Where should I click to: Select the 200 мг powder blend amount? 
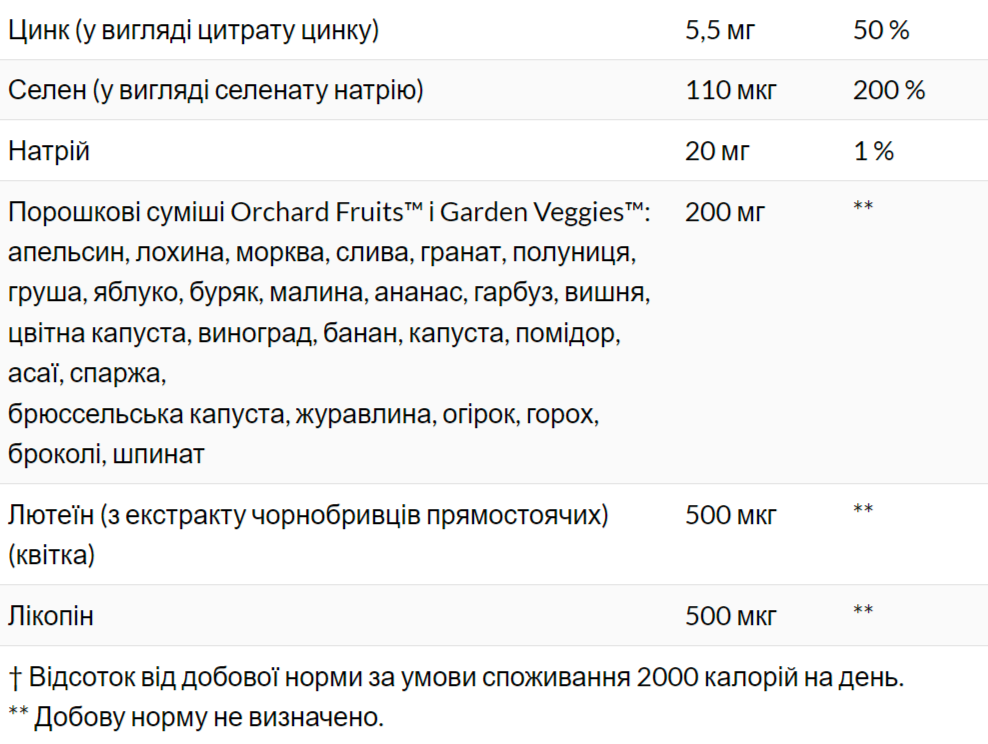(x=726, y=212)
